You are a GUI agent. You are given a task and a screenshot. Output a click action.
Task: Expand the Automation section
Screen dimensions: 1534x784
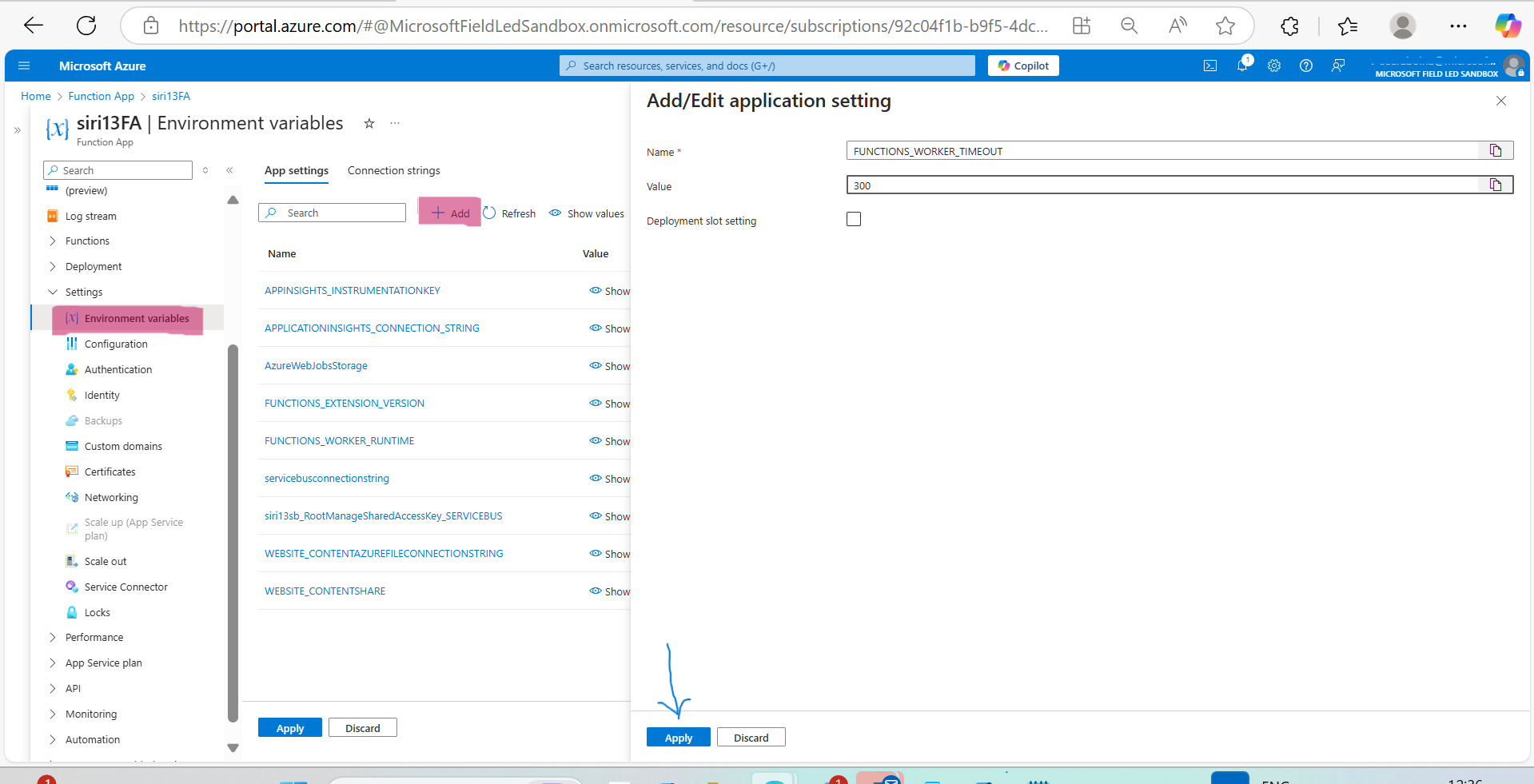pos(53,739)
